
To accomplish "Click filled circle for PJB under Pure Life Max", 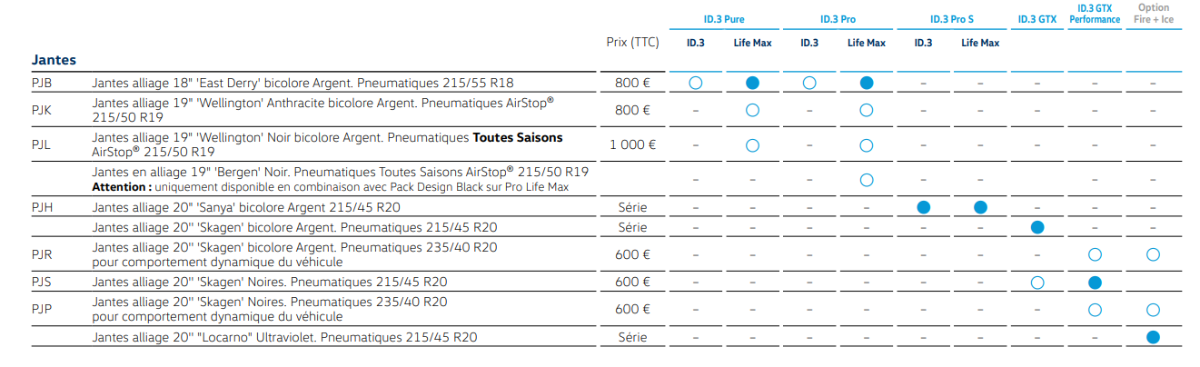I will pyautogui.click(x=753, y=83).
